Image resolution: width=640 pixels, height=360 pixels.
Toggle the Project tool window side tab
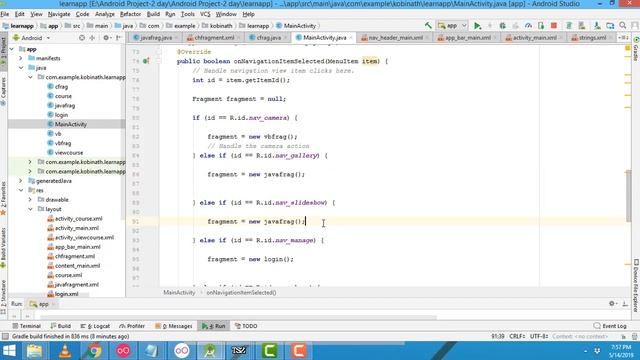tap(3, 52)
